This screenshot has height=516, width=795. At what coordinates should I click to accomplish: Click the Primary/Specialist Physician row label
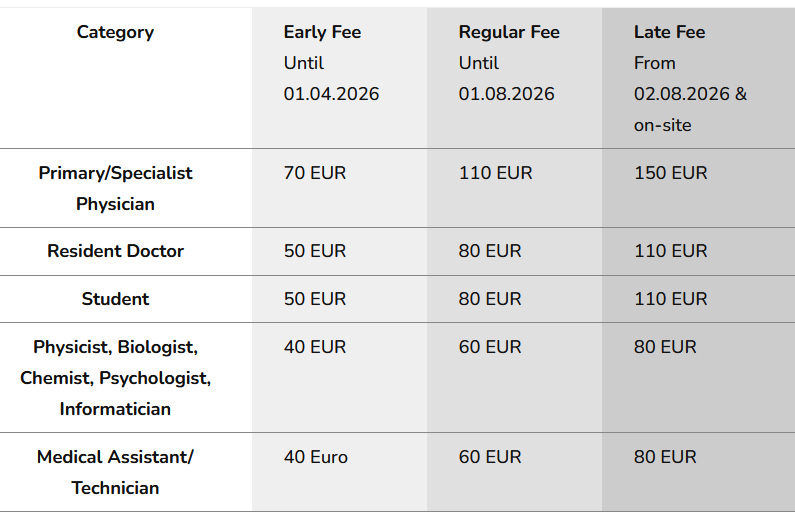pyautogui.click(x=115, y=188)
